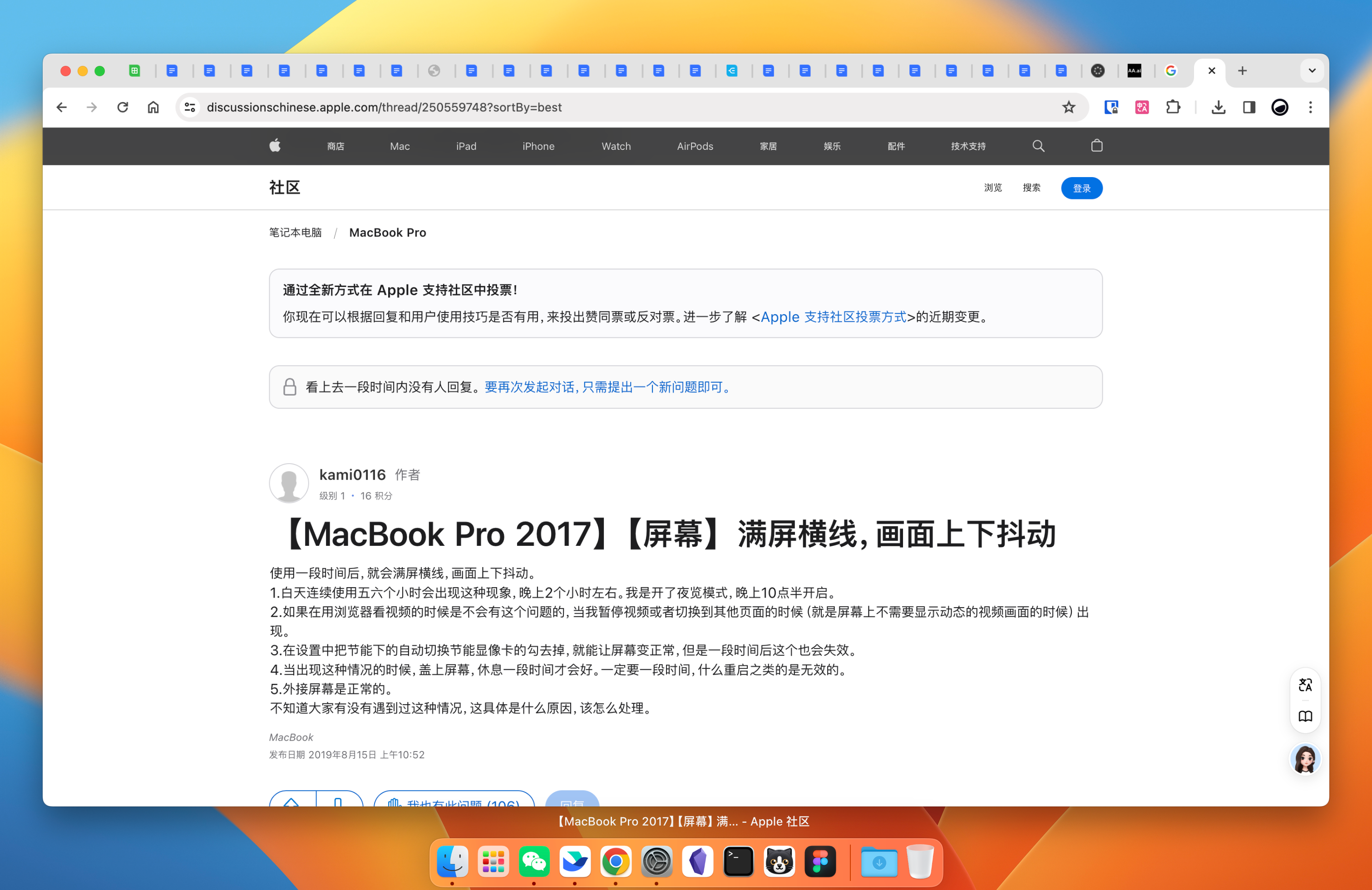This screenshot has height=890, width=1372.
Task: Open the shopping bag icon
Action: coord(1096,146)
